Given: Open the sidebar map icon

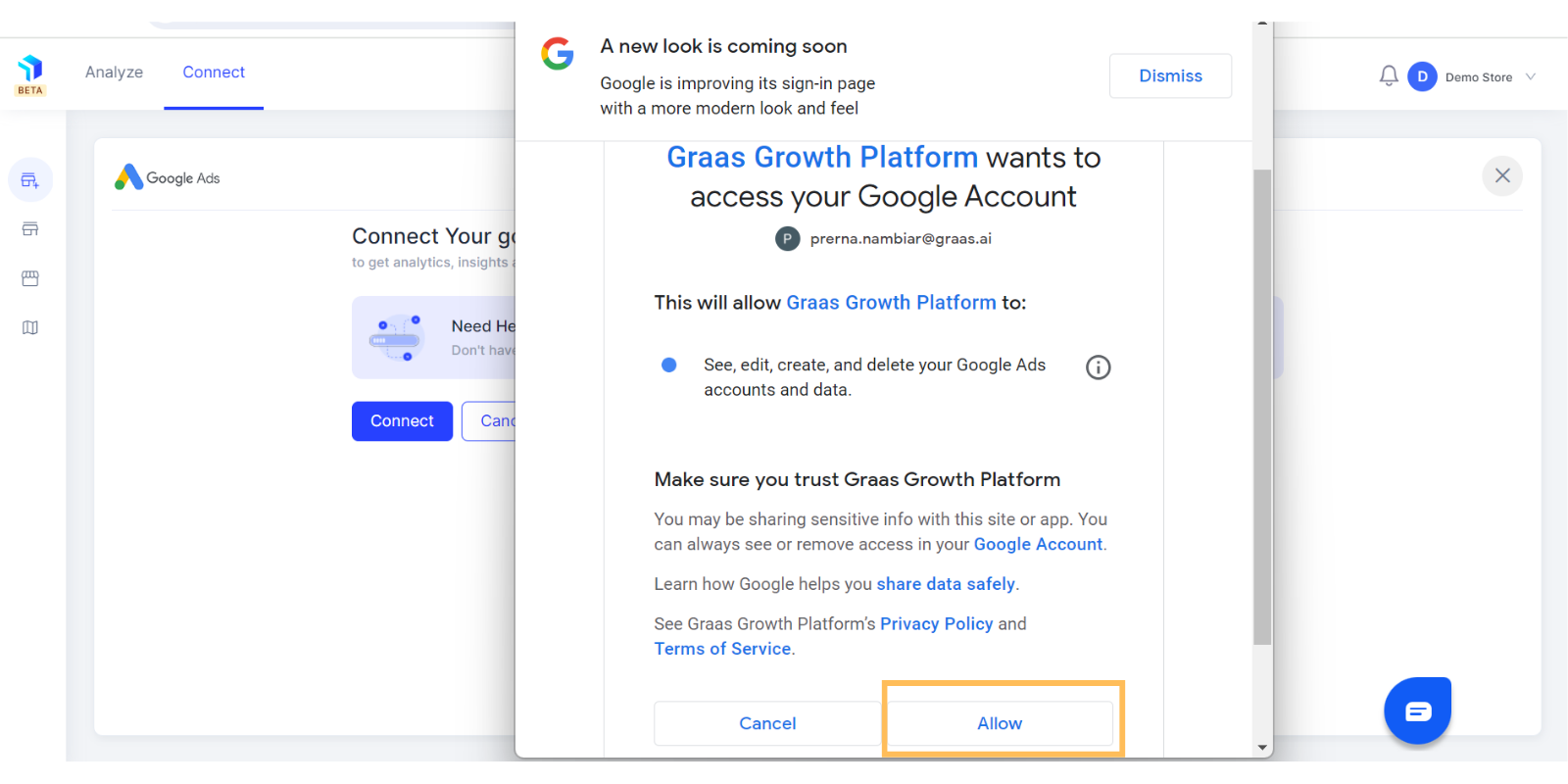Looking at the screenshot, I should click(x=30, y=327).
